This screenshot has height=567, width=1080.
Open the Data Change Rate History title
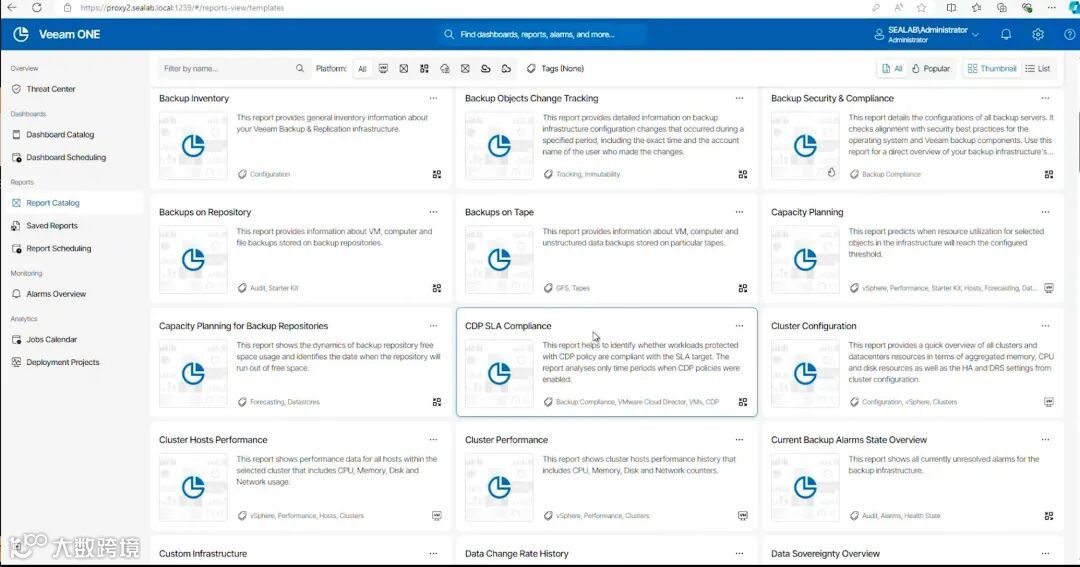517,553
